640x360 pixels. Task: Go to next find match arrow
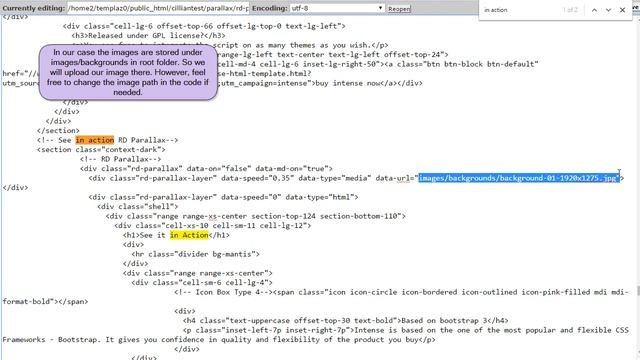(608, 10)
